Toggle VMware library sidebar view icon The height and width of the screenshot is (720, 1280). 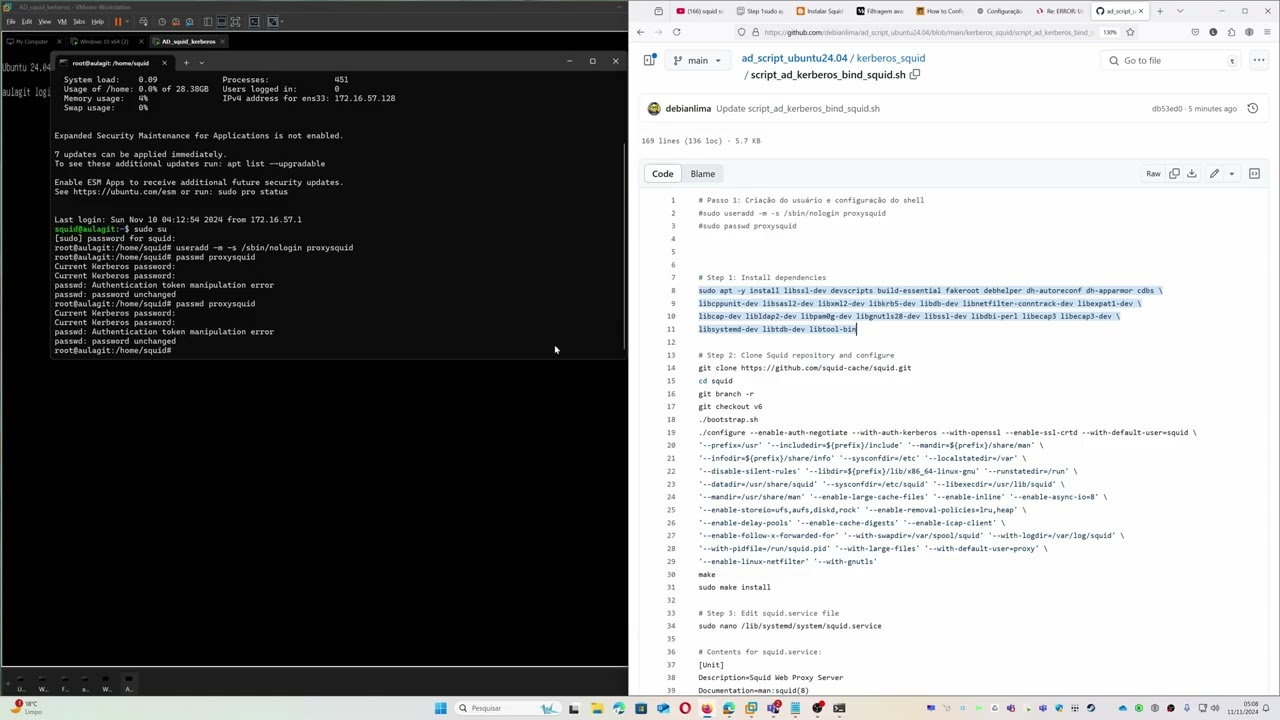click(x=208, y=21)
